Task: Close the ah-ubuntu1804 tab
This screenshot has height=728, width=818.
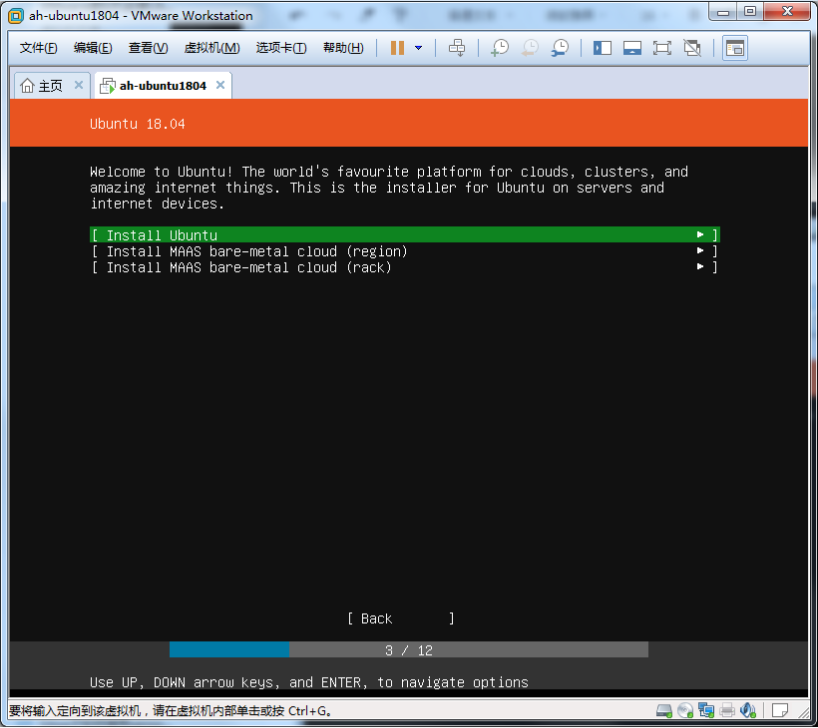Action: (219, 86)
